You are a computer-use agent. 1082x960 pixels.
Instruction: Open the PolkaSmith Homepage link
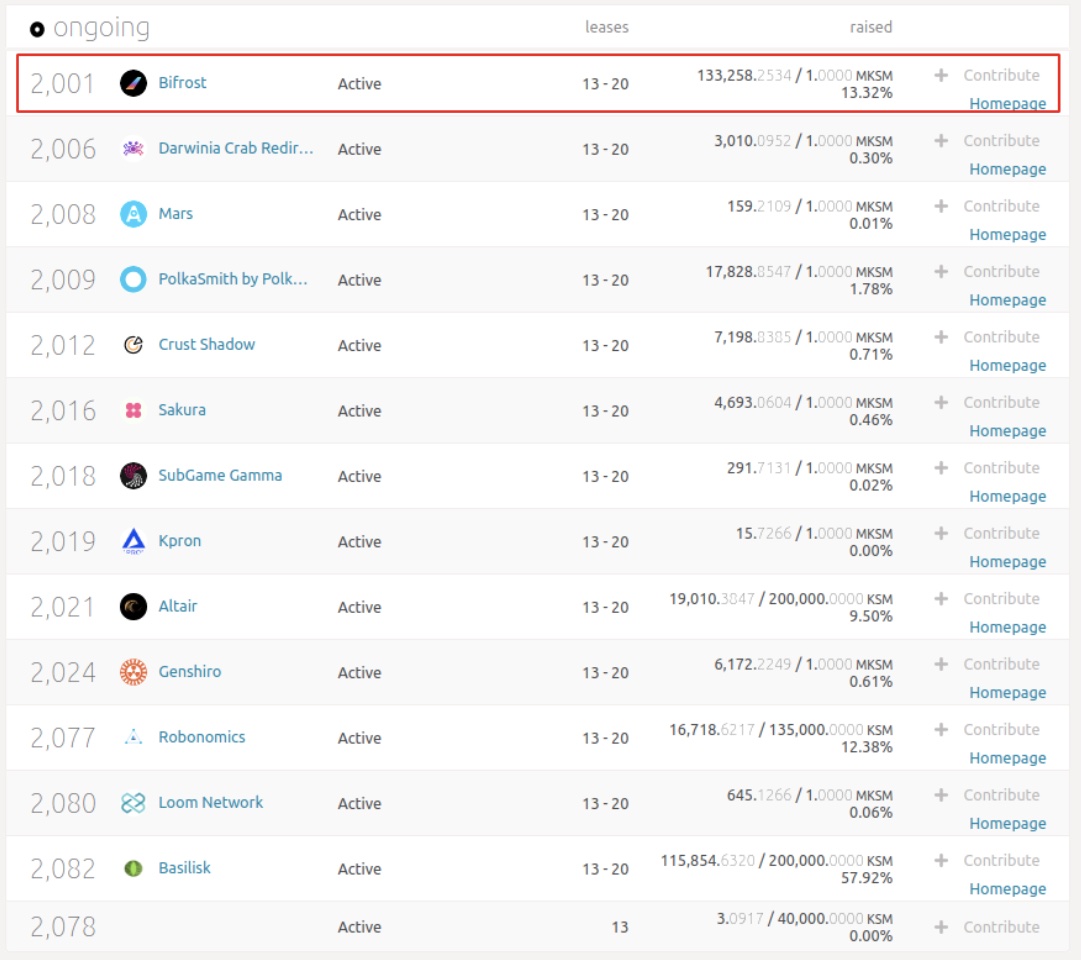(x=1007, y=300)
